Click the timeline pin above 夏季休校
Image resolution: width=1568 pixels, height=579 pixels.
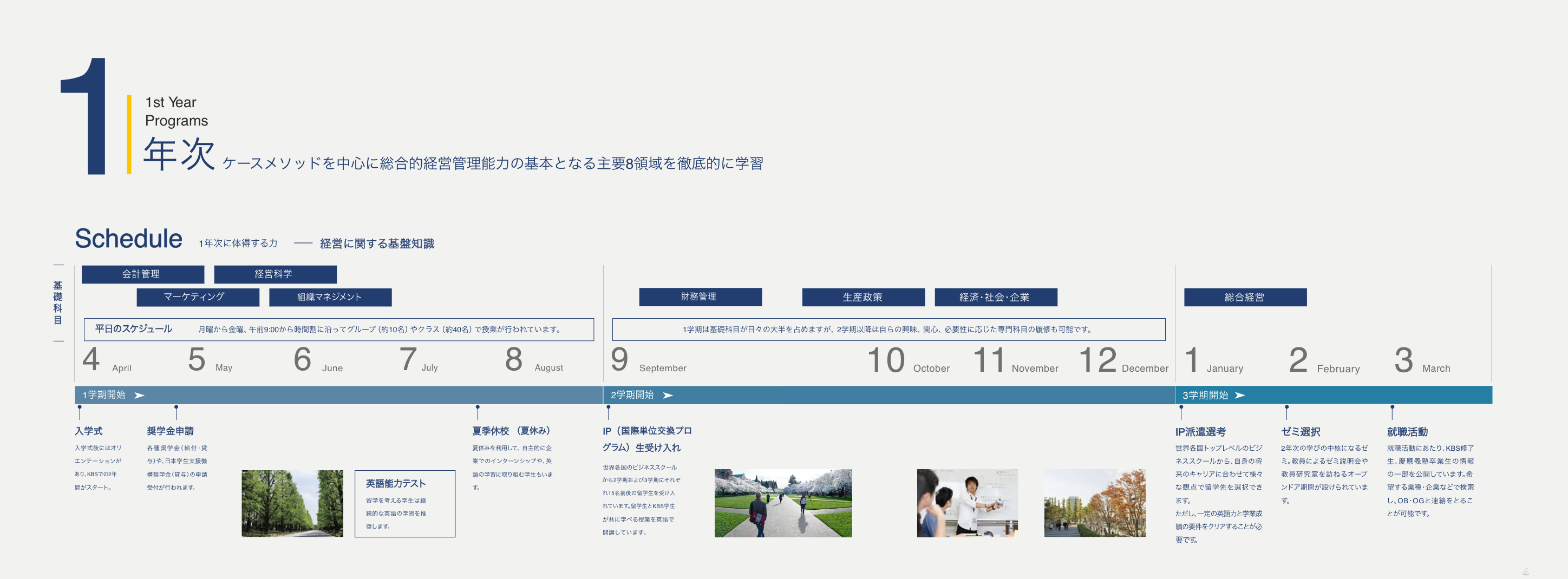coord(478,412)
